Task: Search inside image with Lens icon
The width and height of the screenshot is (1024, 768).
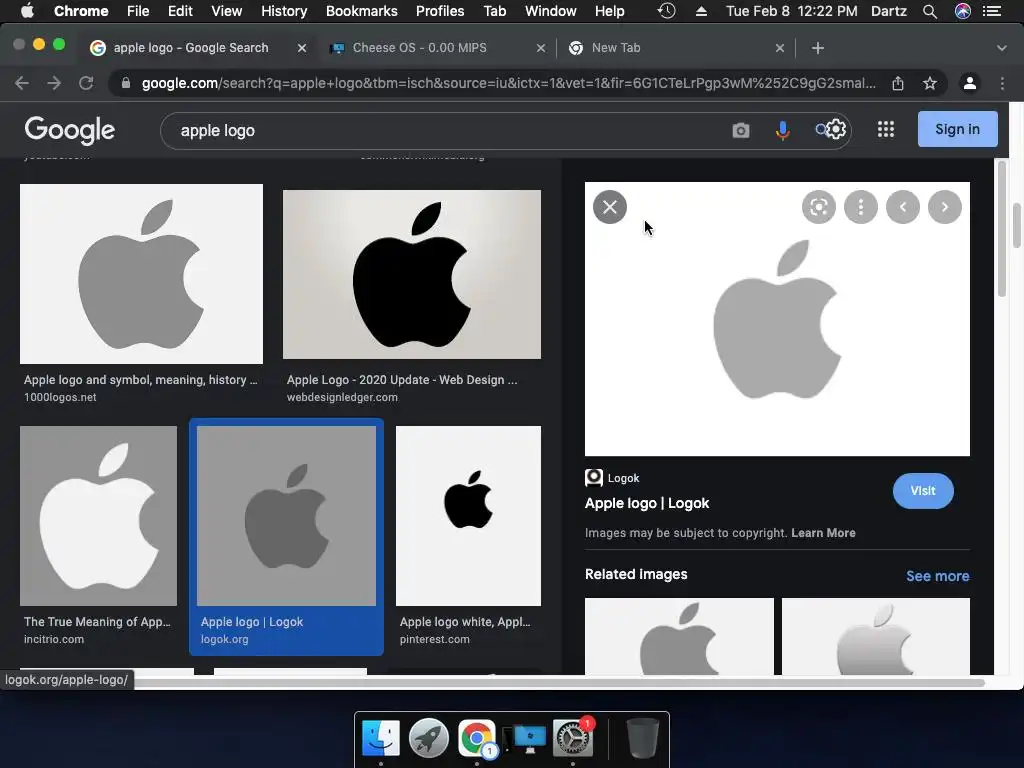Action: (819, 207)
